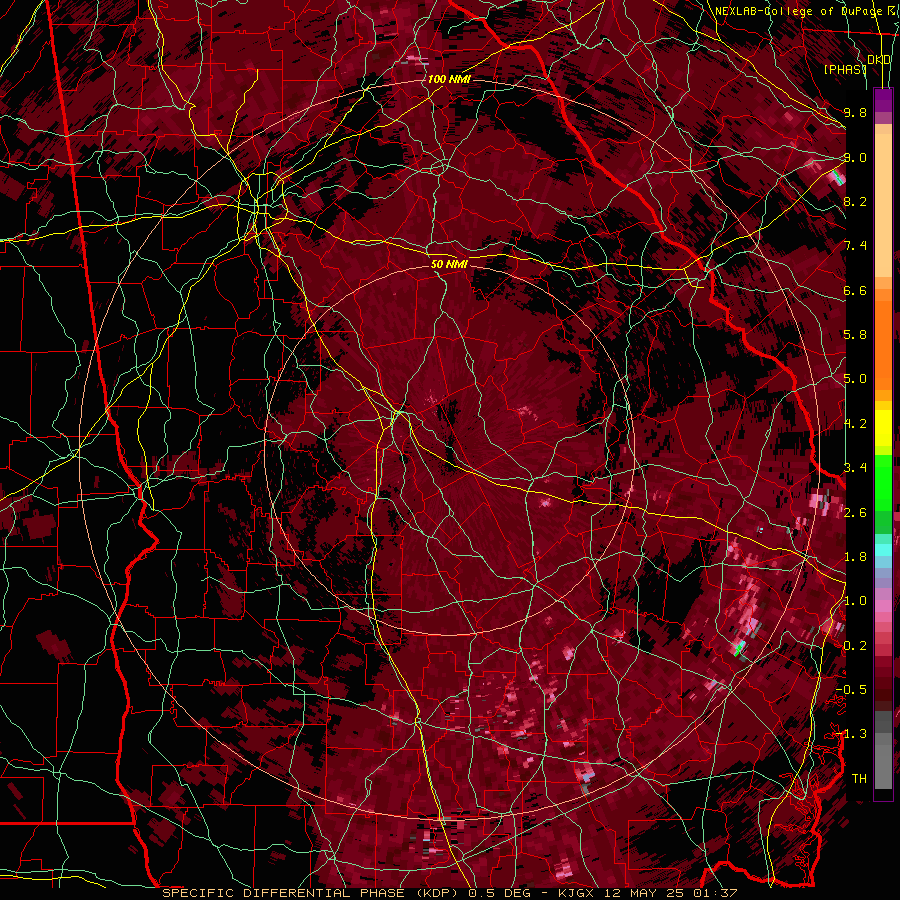Click the 9.0 legend value
The height and width of the screenshot is (900, 900).
coord(855,157)
